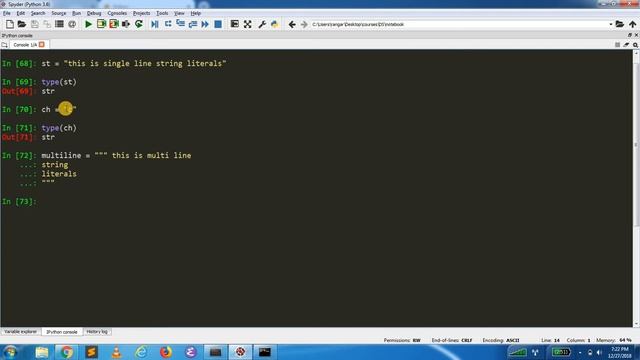The image size is (640, 360).
Task: Create a new file with the New File icon
Action: point(9,24)
